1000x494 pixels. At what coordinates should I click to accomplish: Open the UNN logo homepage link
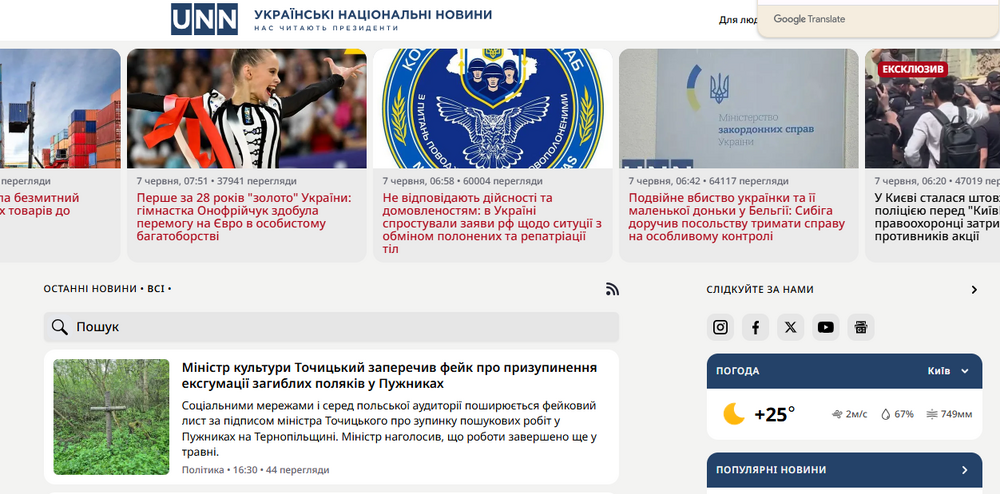click(204, 19)
